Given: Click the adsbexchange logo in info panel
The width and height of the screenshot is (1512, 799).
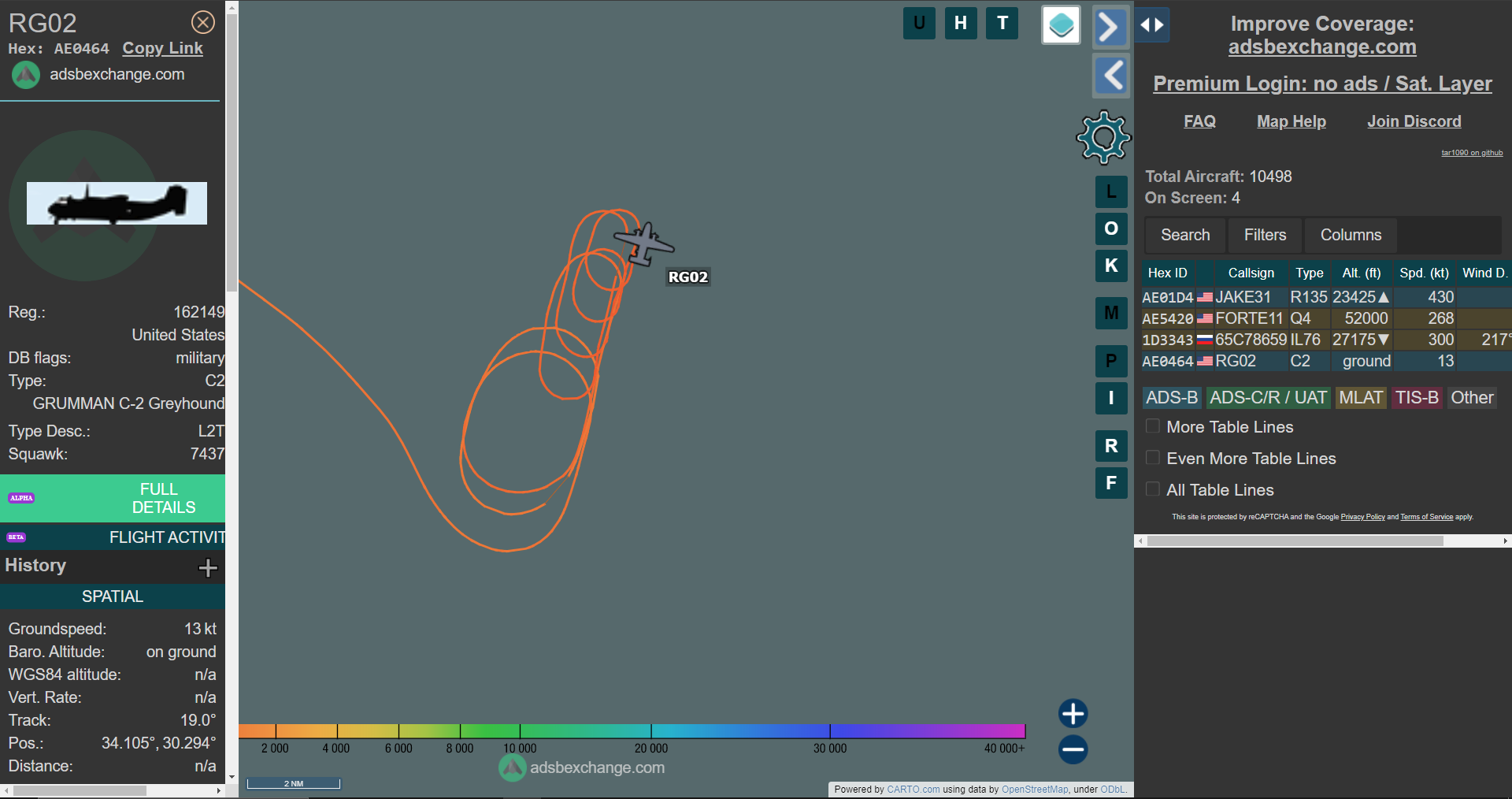Looking at the screenshot, I should (26, 75).
